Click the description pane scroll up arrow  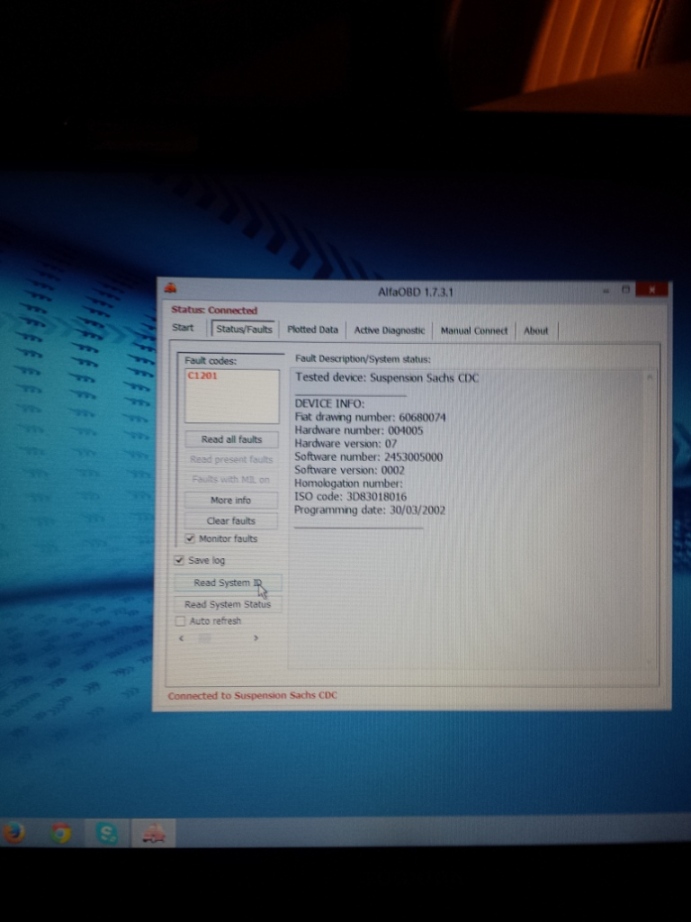[650, 377]
